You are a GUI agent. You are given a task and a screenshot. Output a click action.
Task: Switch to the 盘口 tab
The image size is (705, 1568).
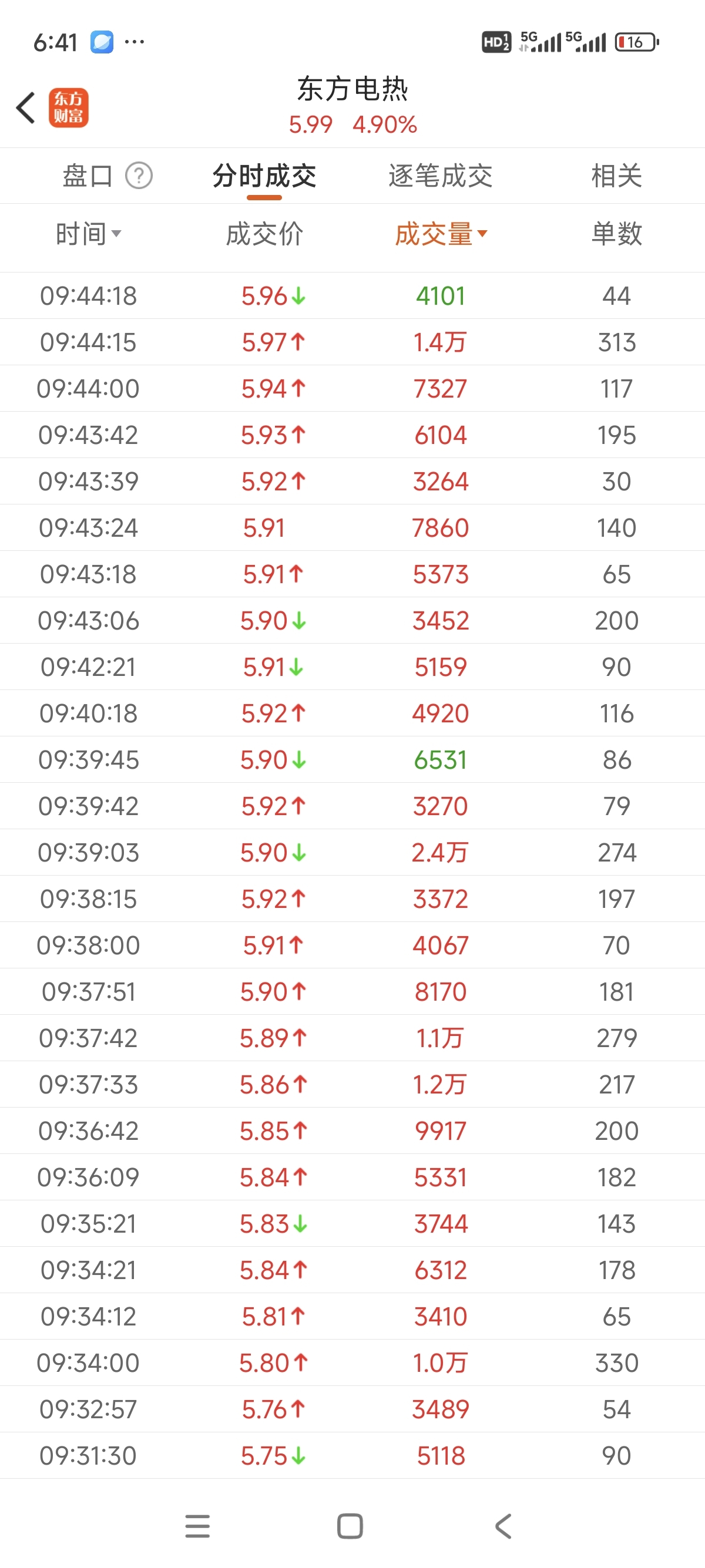click(88, 176)
